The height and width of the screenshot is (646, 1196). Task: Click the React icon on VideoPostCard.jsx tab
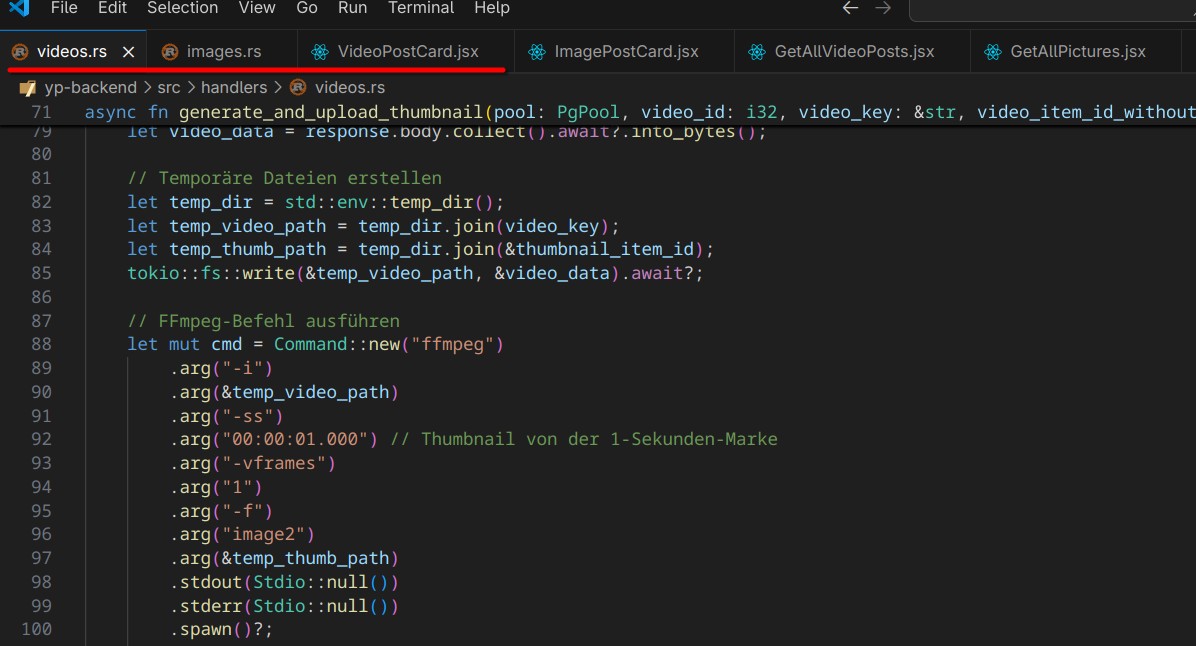(x=320, y=52)
